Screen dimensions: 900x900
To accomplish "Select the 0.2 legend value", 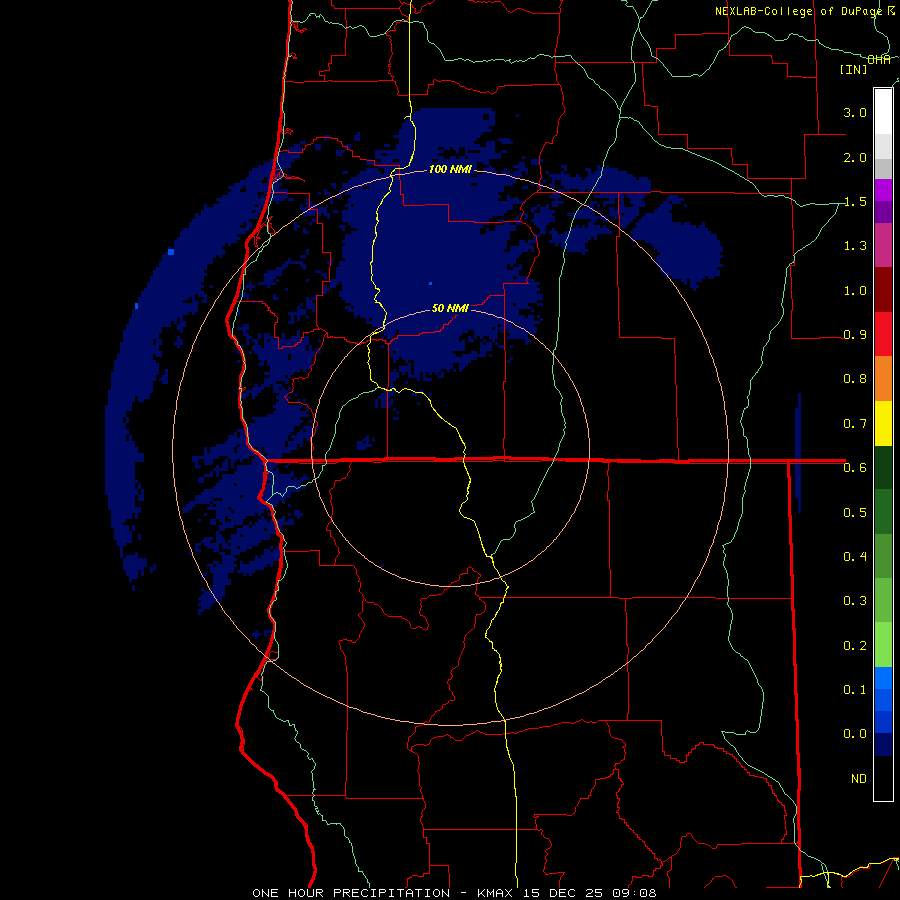I will [855, 646].
